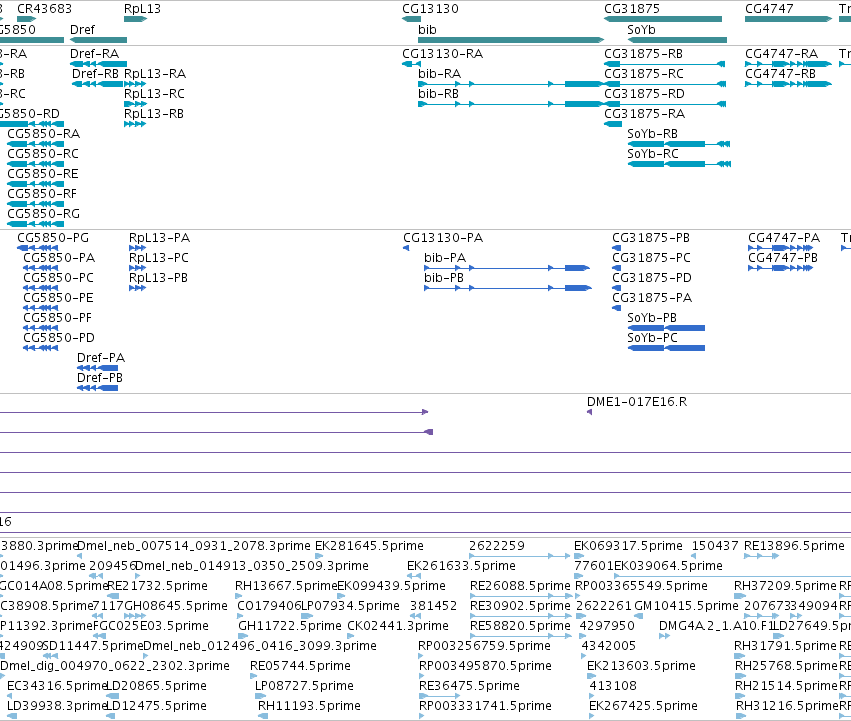851x721 pixels.
Task: Select the RE26088.5prime EST label
Action: tap(520, 586)
